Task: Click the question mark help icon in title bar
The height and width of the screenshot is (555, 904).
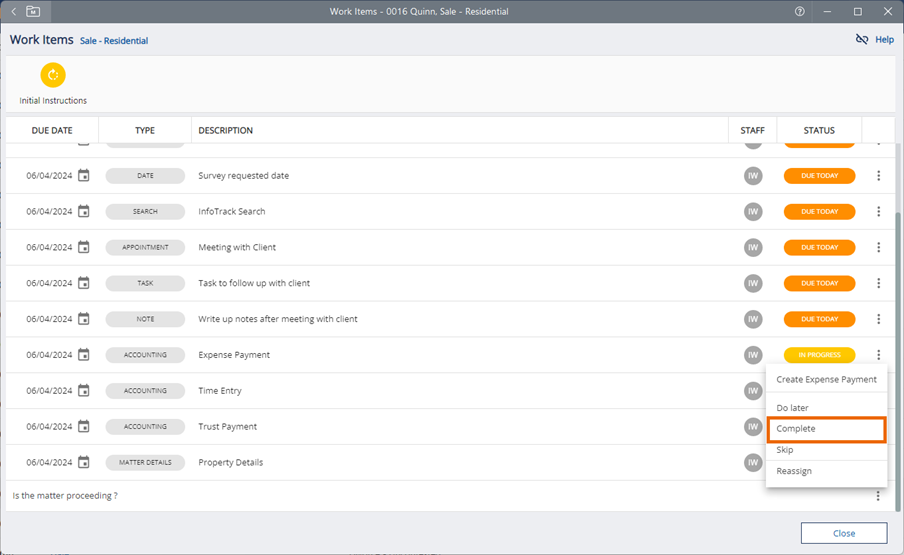Action: point(799,11)
